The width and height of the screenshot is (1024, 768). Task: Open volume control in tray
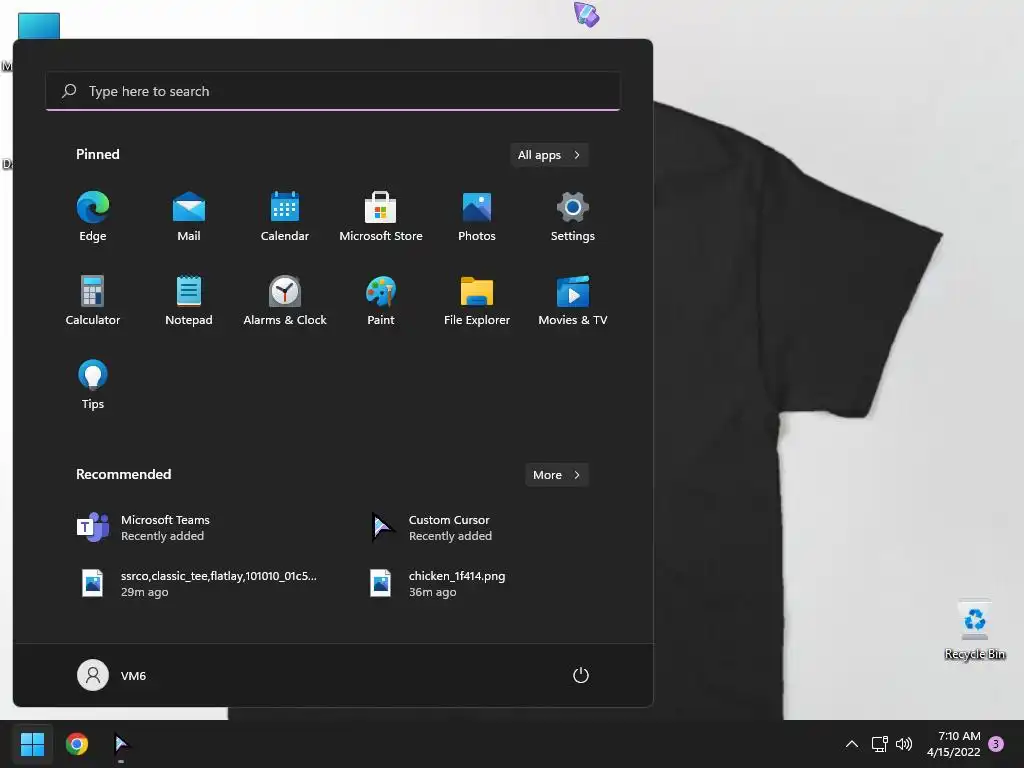click(x=904, y=744)
